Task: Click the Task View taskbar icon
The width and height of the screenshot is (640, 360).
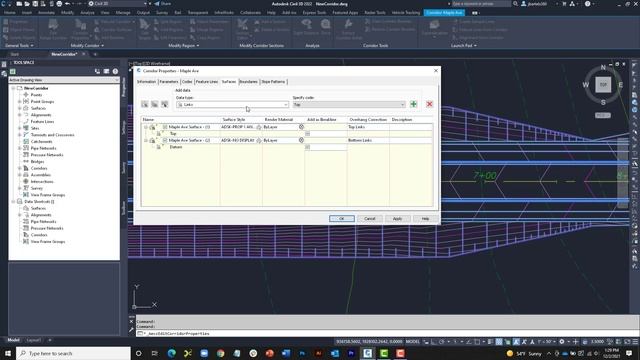Action: [x=155, y=353]
